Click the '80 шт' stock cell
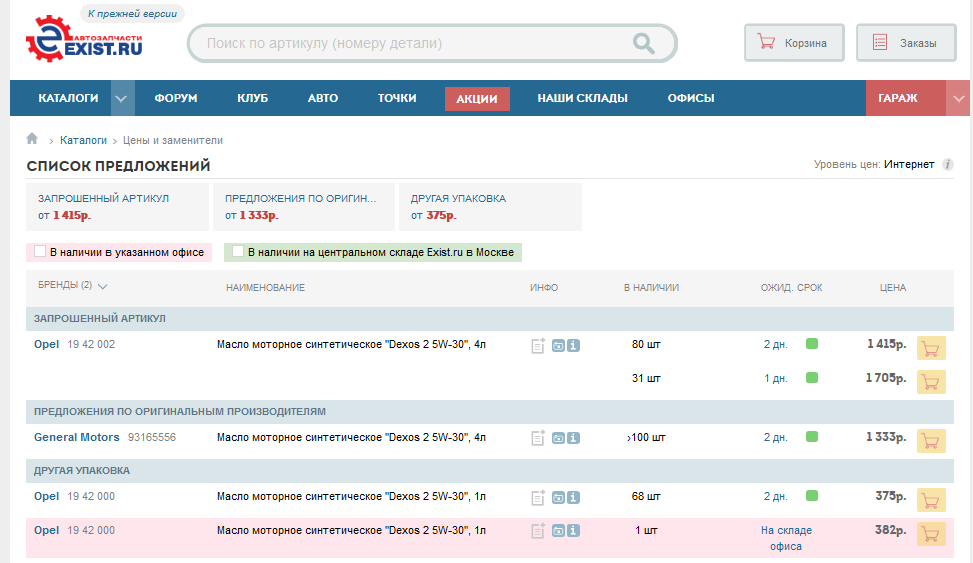973x563 pixels. [x=646, y=344]
